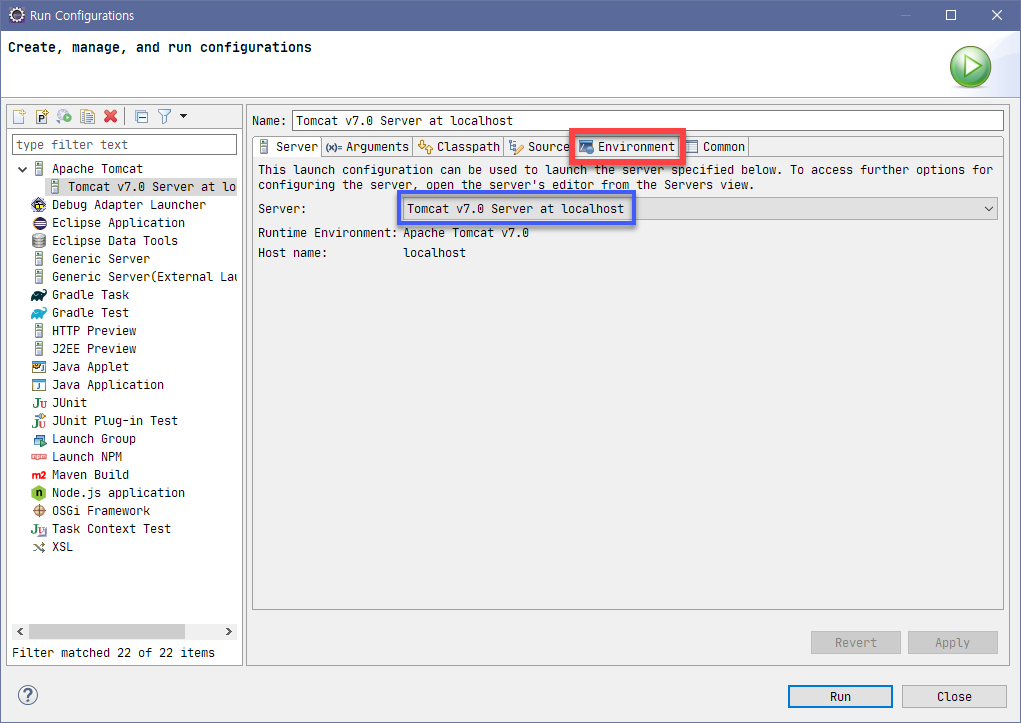Select J2EE Preview type
The height and width of the screenshot is (723, 1021).
94,349
